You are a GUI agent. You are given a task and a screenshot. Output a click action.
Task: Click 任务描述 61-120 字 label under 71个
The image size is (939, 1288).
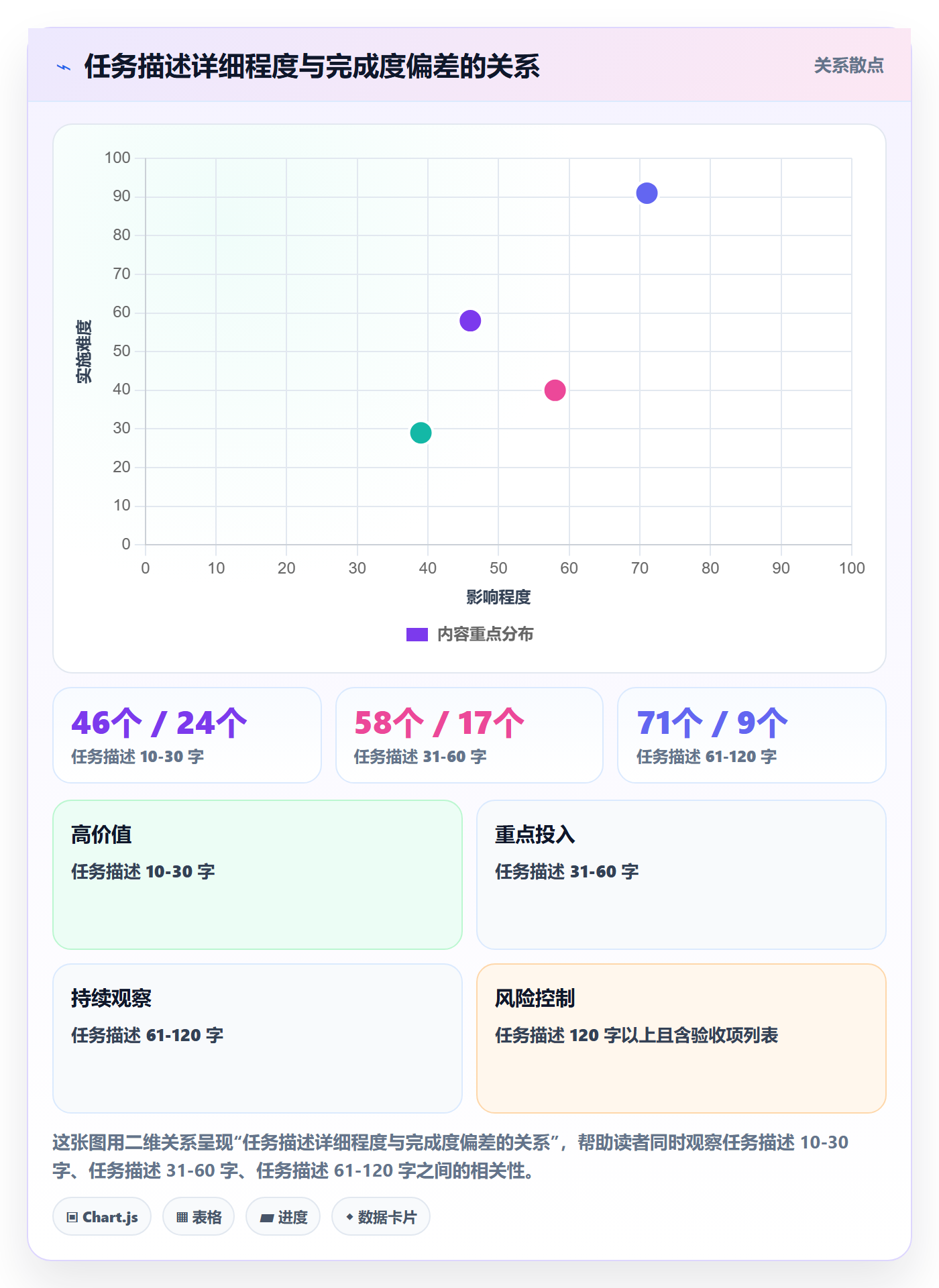click(707, 757)
